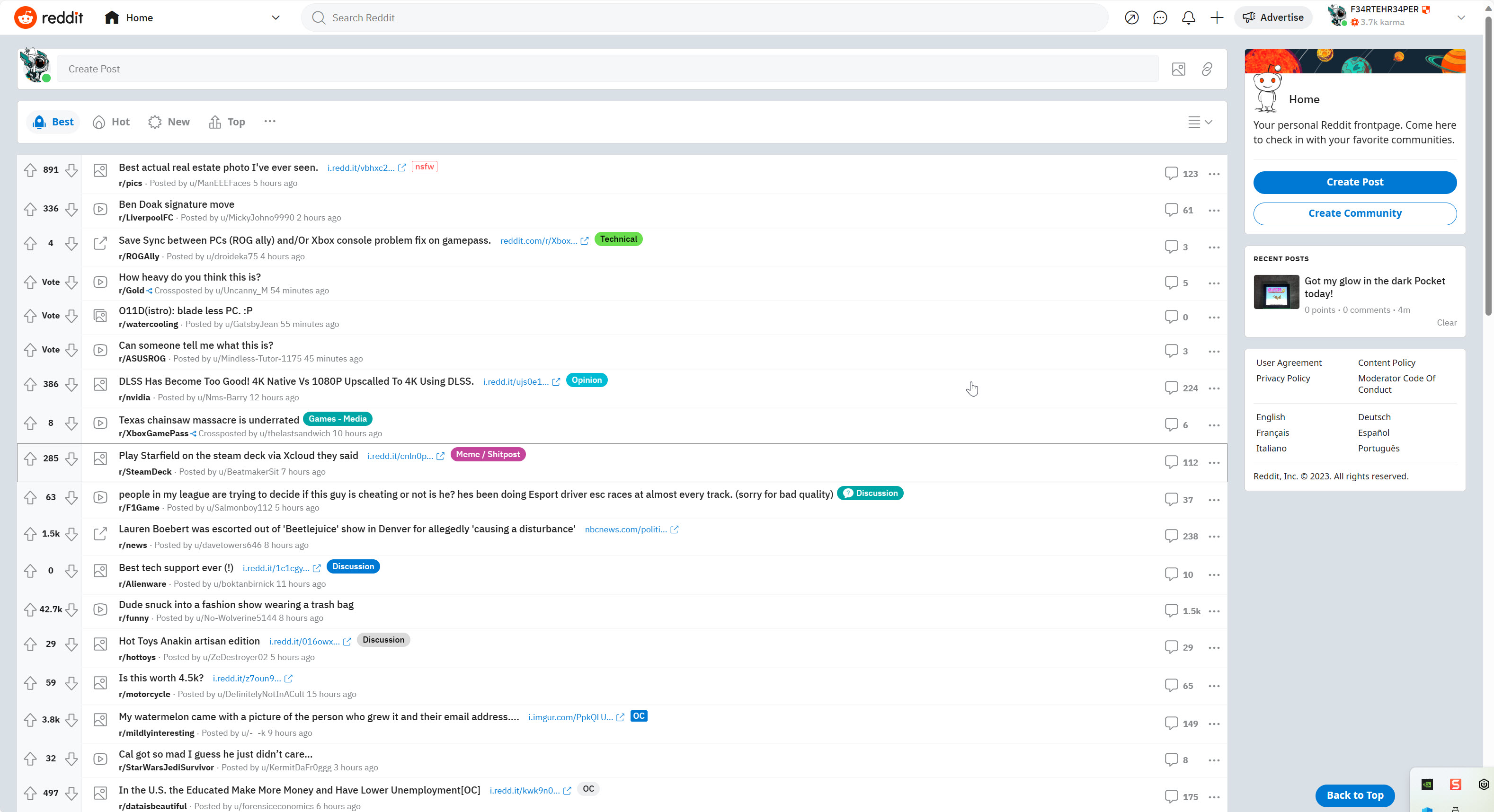Click the Create Post text field
The height and width of the screenshot is (812, 1494).
pyautogui.click(x=607, y=69)
